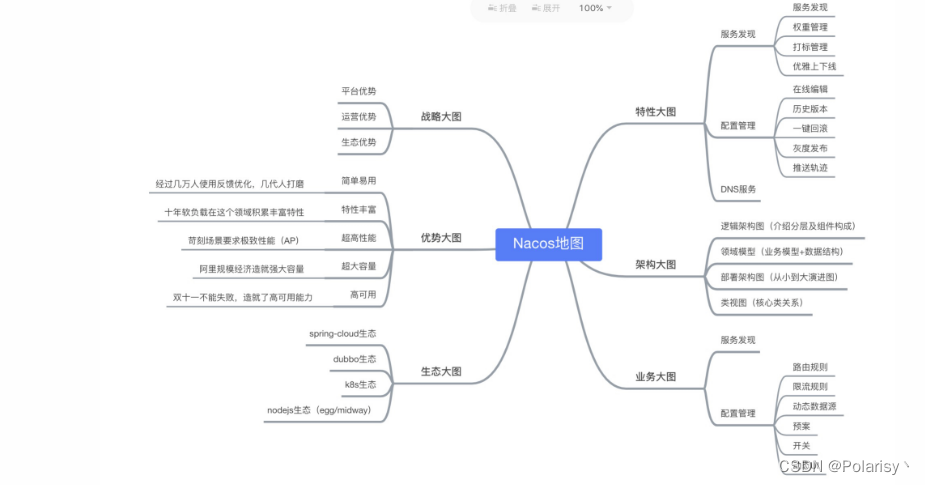925x485 pixels.
Task: Click the 动态数据源 node
Action: (x=814, y=407)
